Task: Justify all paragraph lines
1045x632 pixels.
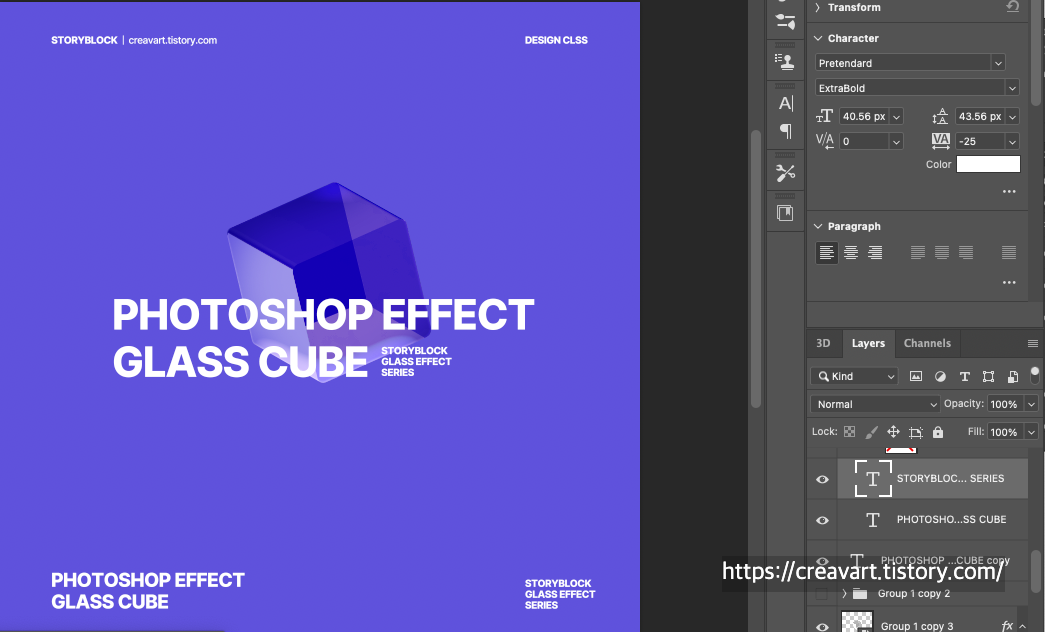Action: [1009, 252]
